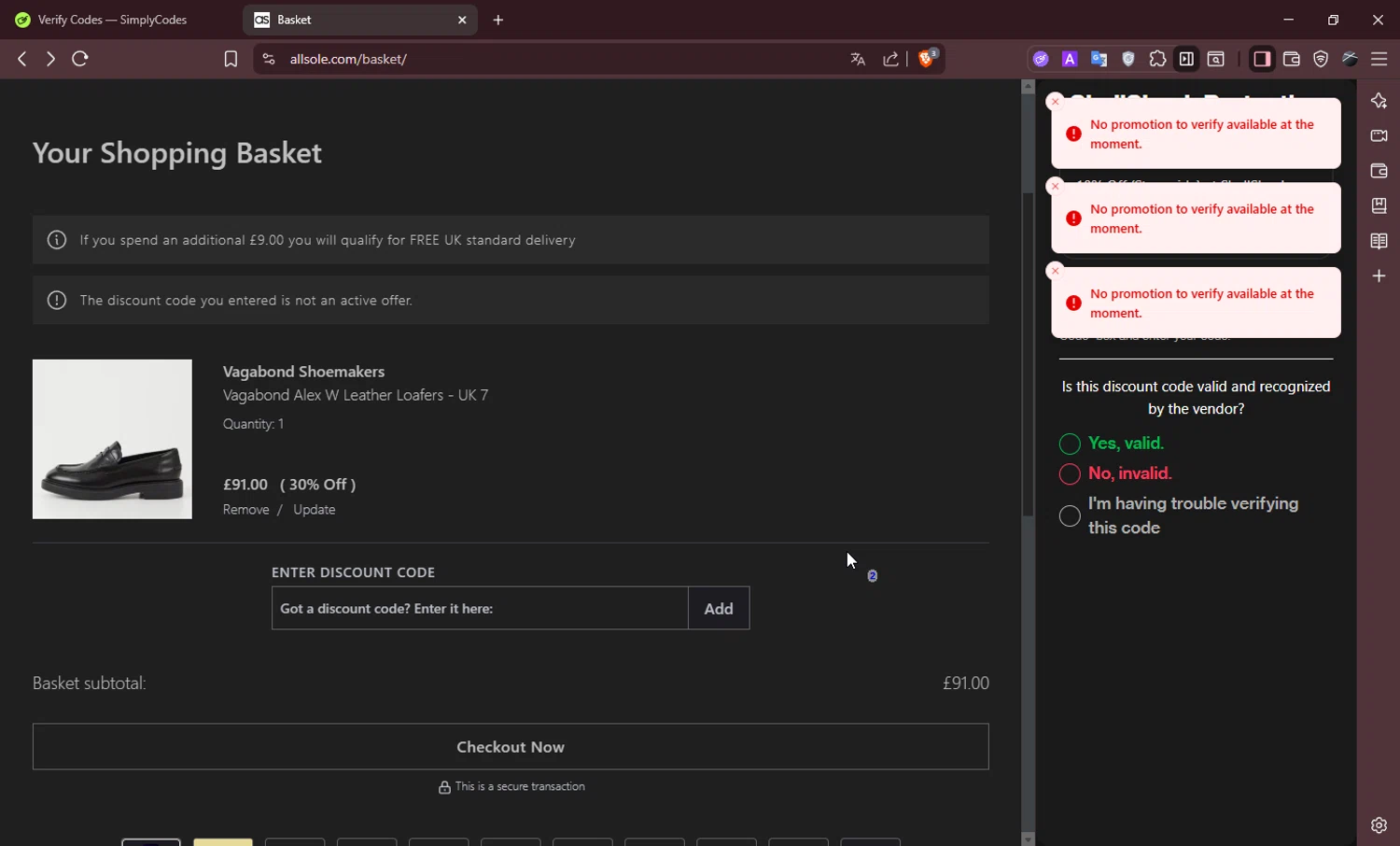Open the Google Translate extension icon

click(1099, 59)
